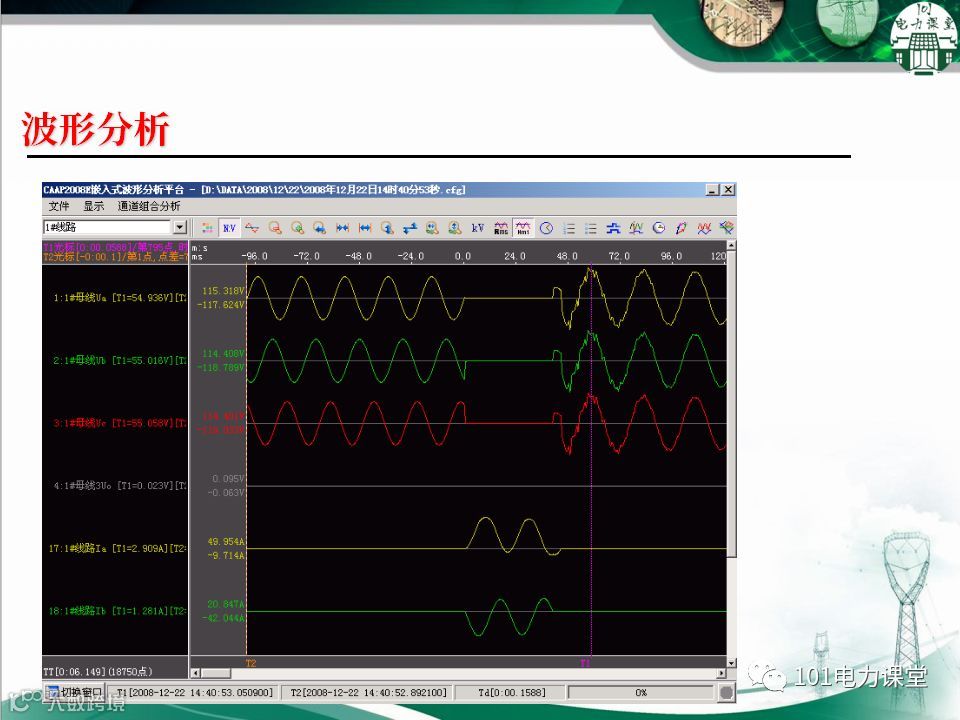This screenshot has height=720, width=960.
Task: Click the magnifier with vertical arrow icon
Action: (387, 228)
